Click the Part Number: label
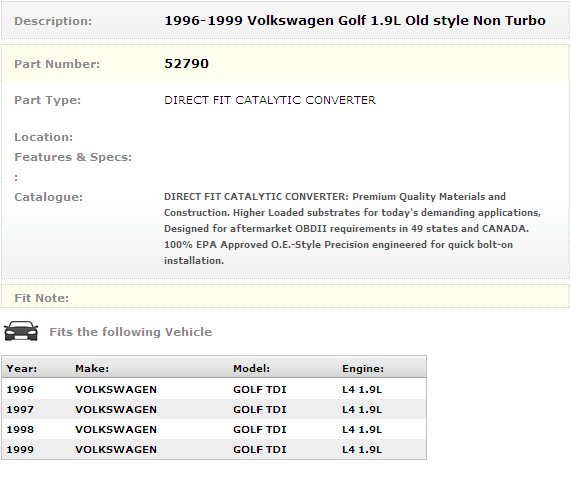 [x=57, y=64]
